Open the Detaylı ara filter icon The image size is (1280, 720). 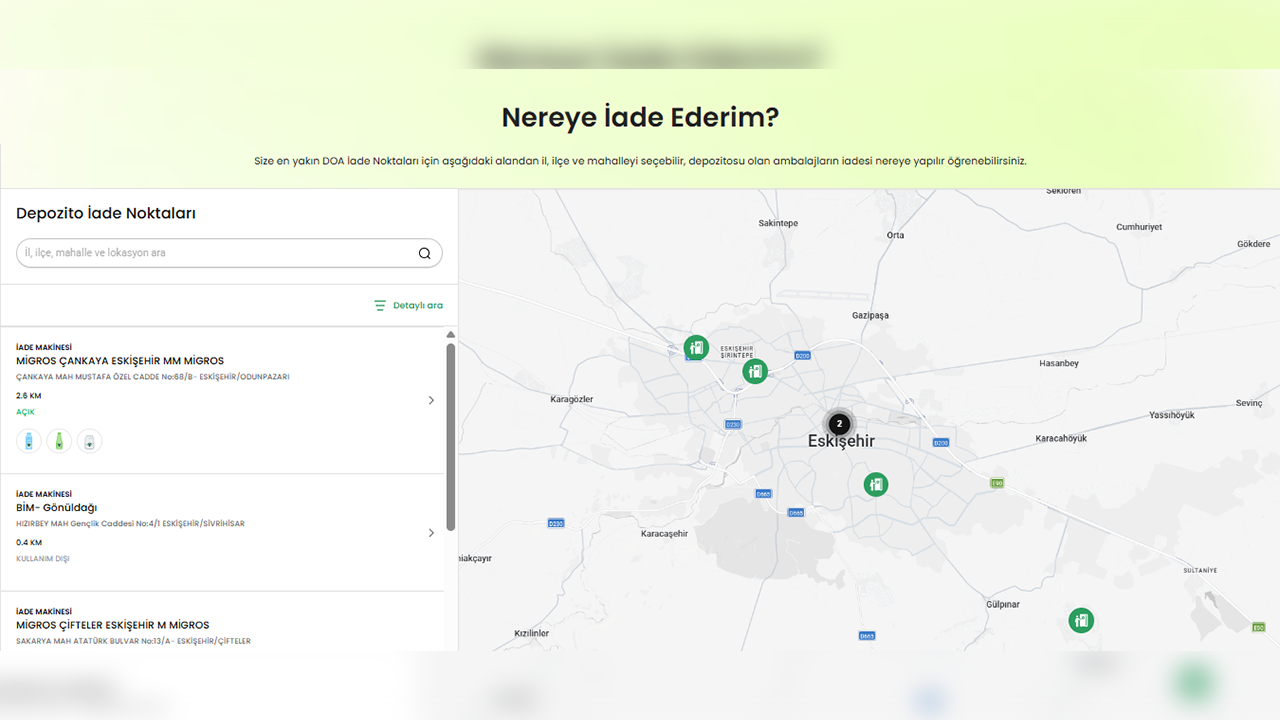pos(380,305)
